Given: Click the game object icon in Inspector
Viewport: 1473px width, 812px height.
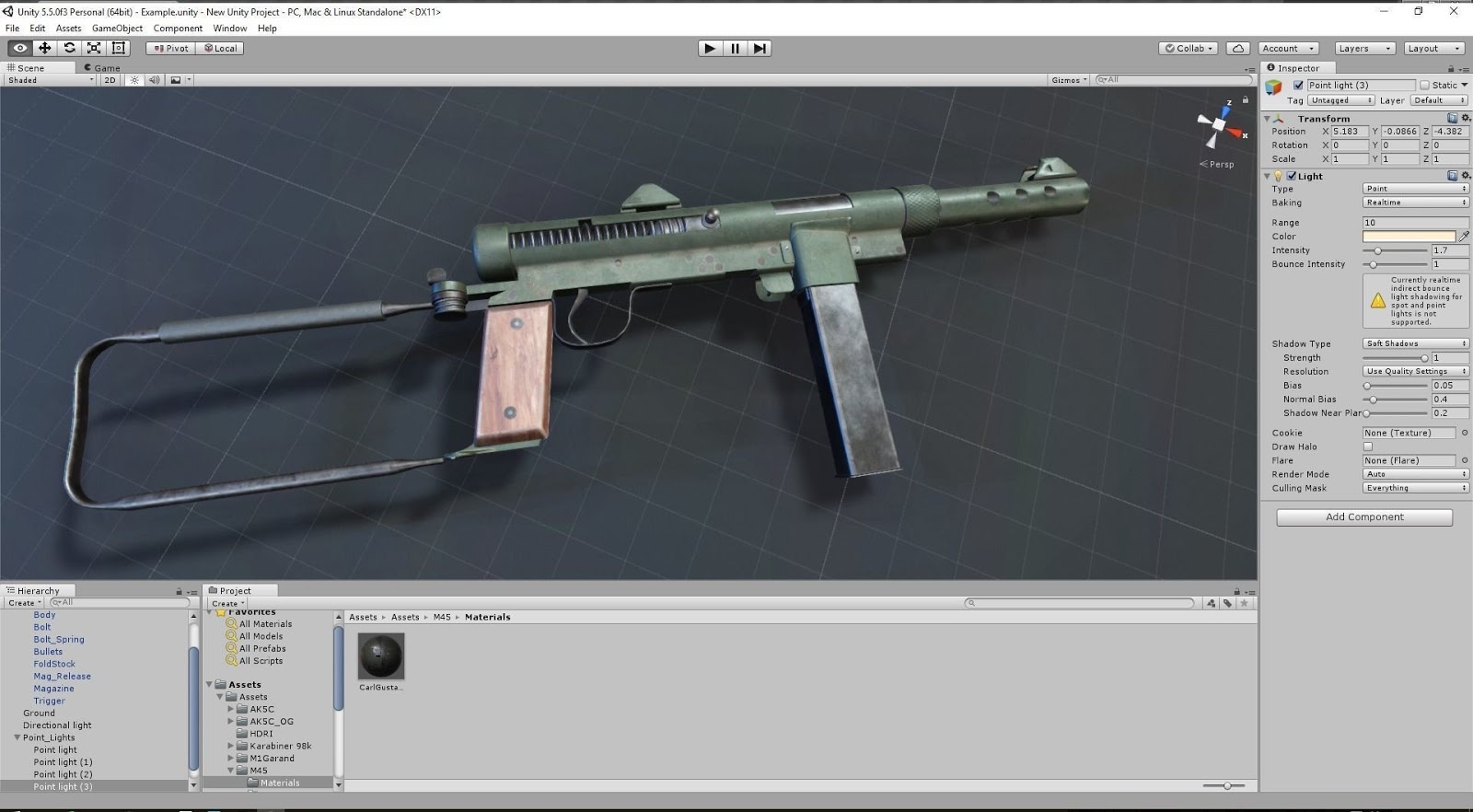Looking at the screenshot, I should point(1274,87).
